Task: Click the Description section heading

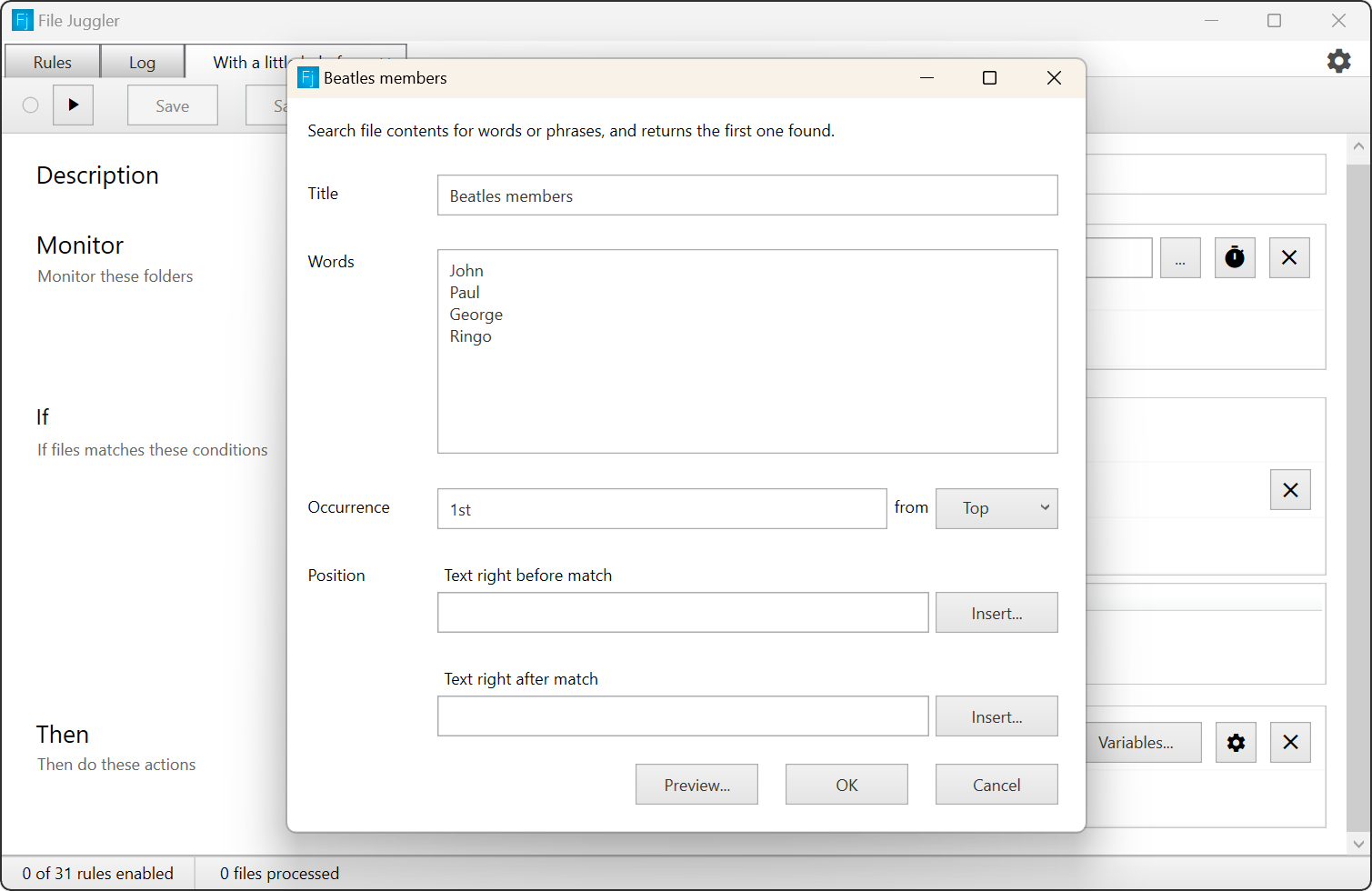Action: point(97,175)
